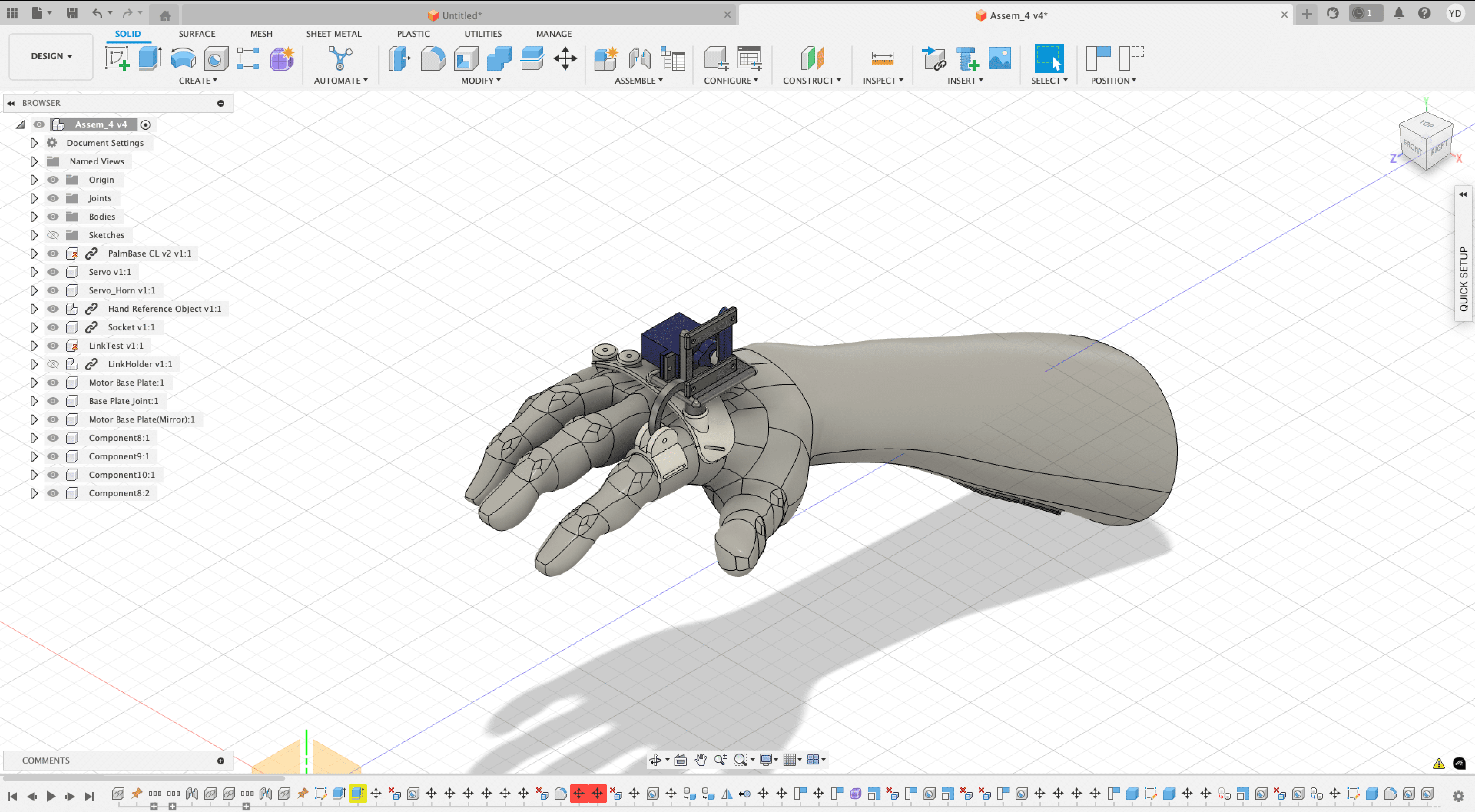This screenshot has width=1475, height=812.
Task: Open the CREATE dropdown menu
Action: coord(198,81)
